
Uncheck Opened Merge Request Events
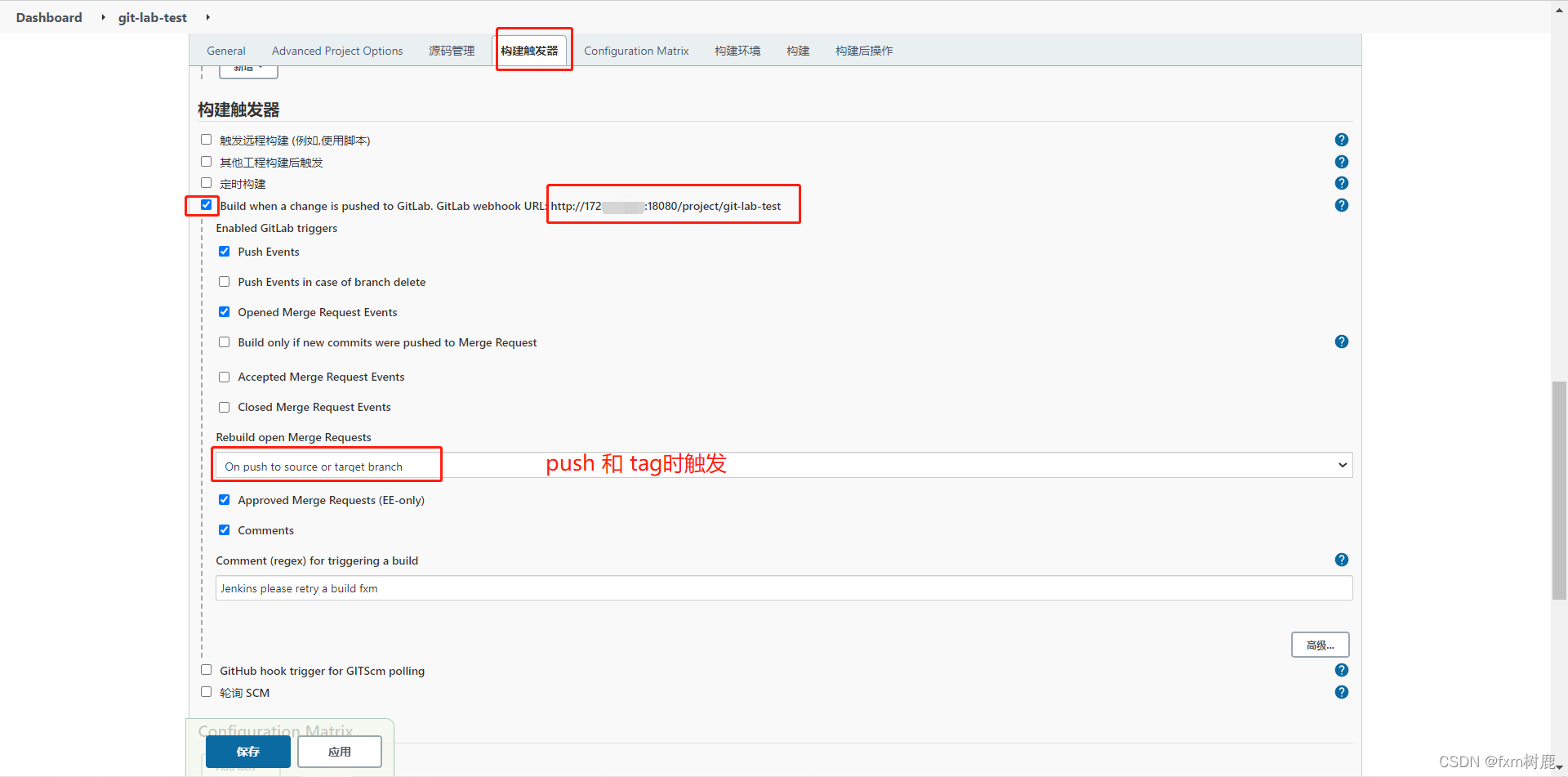pos(224,312)
